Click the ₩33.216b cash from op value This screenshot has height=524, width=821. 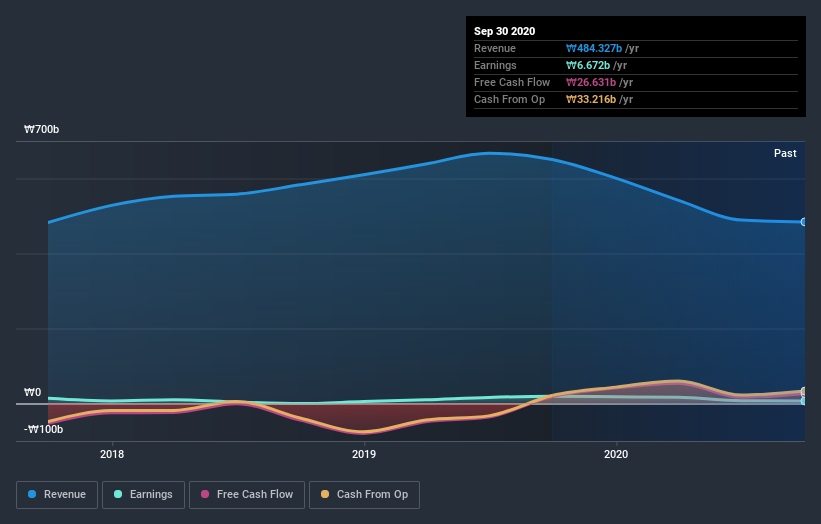point(591,99)
